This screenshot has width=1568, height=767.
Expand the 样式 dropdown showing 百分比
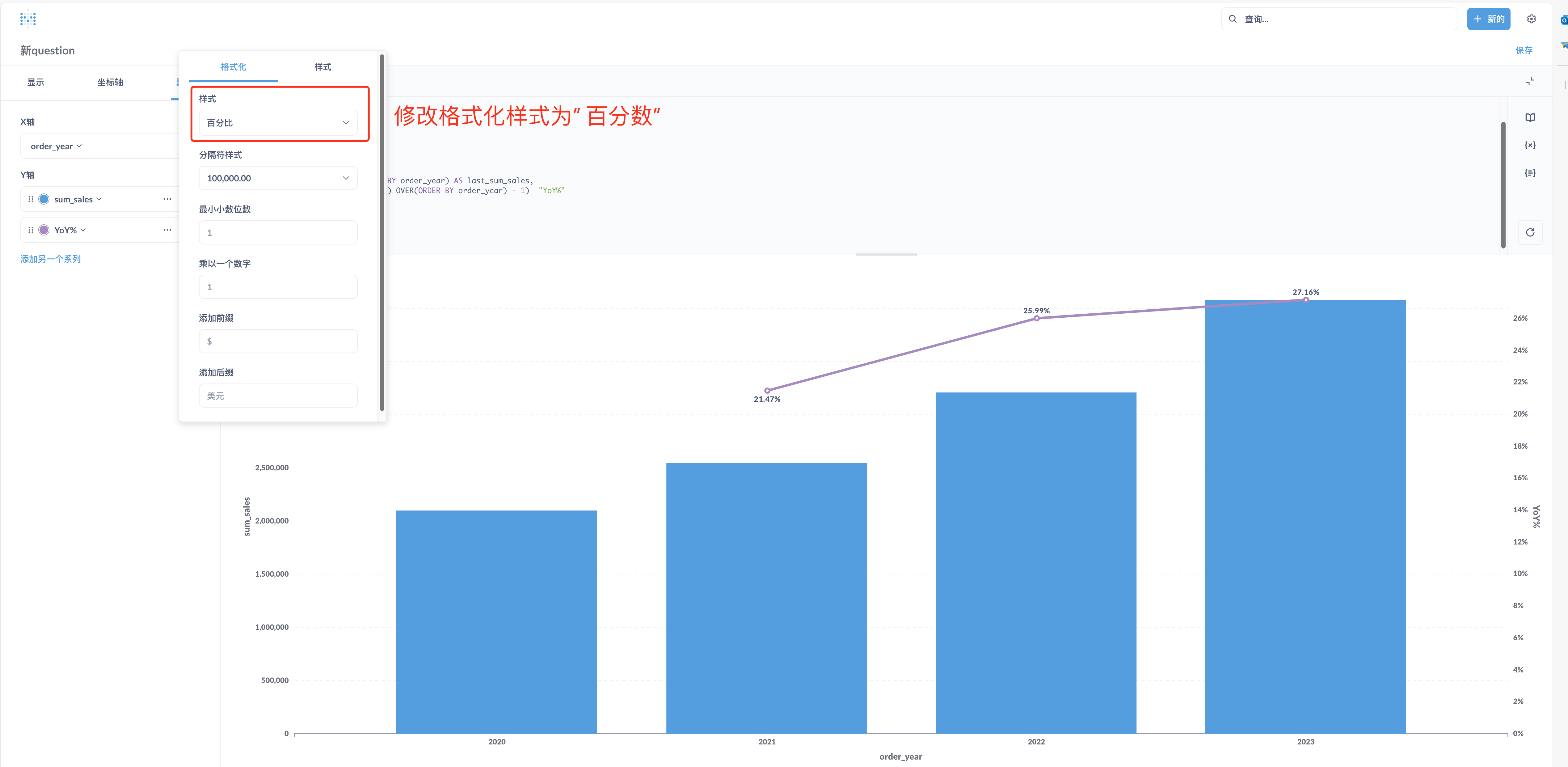click(x=278, y=123)
